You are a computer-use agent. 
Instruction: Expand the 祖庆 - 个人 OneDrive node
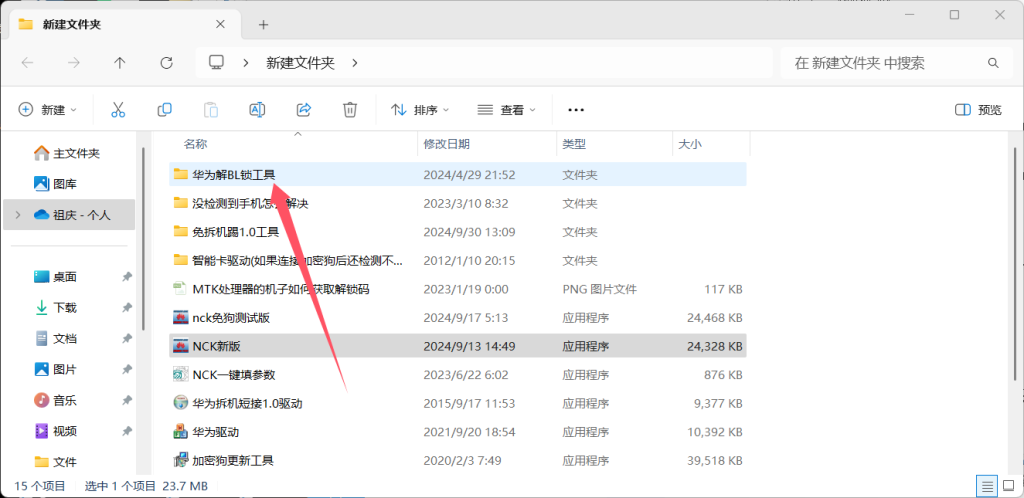[18, 215]
